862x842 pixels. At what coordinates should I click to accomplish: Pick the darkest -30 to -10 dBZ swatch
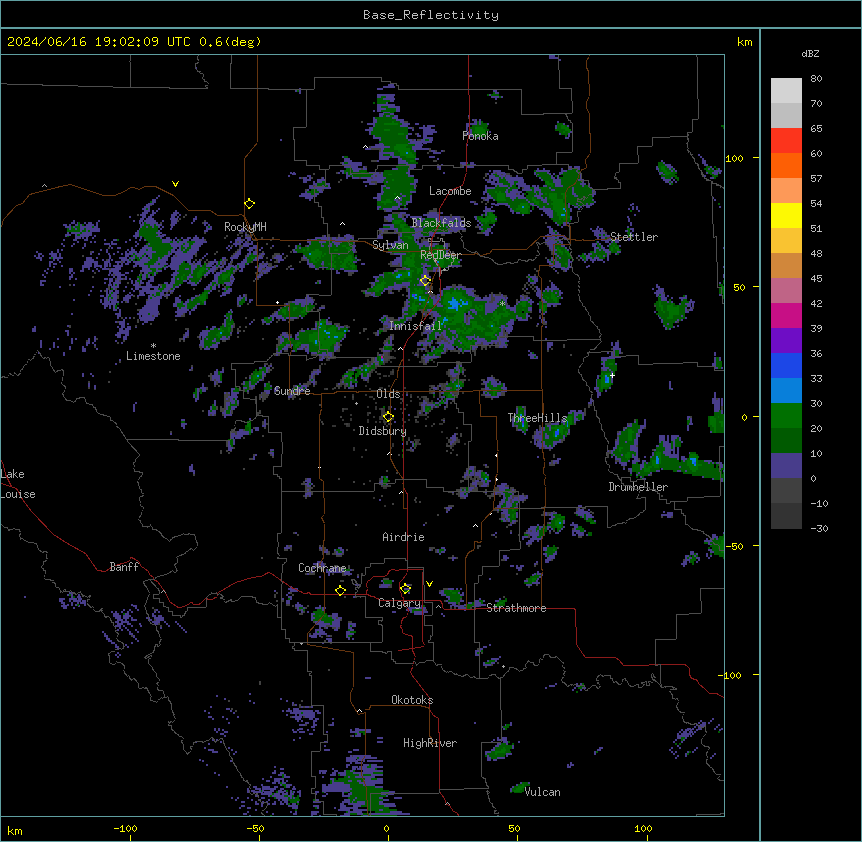tap(786, 516)
